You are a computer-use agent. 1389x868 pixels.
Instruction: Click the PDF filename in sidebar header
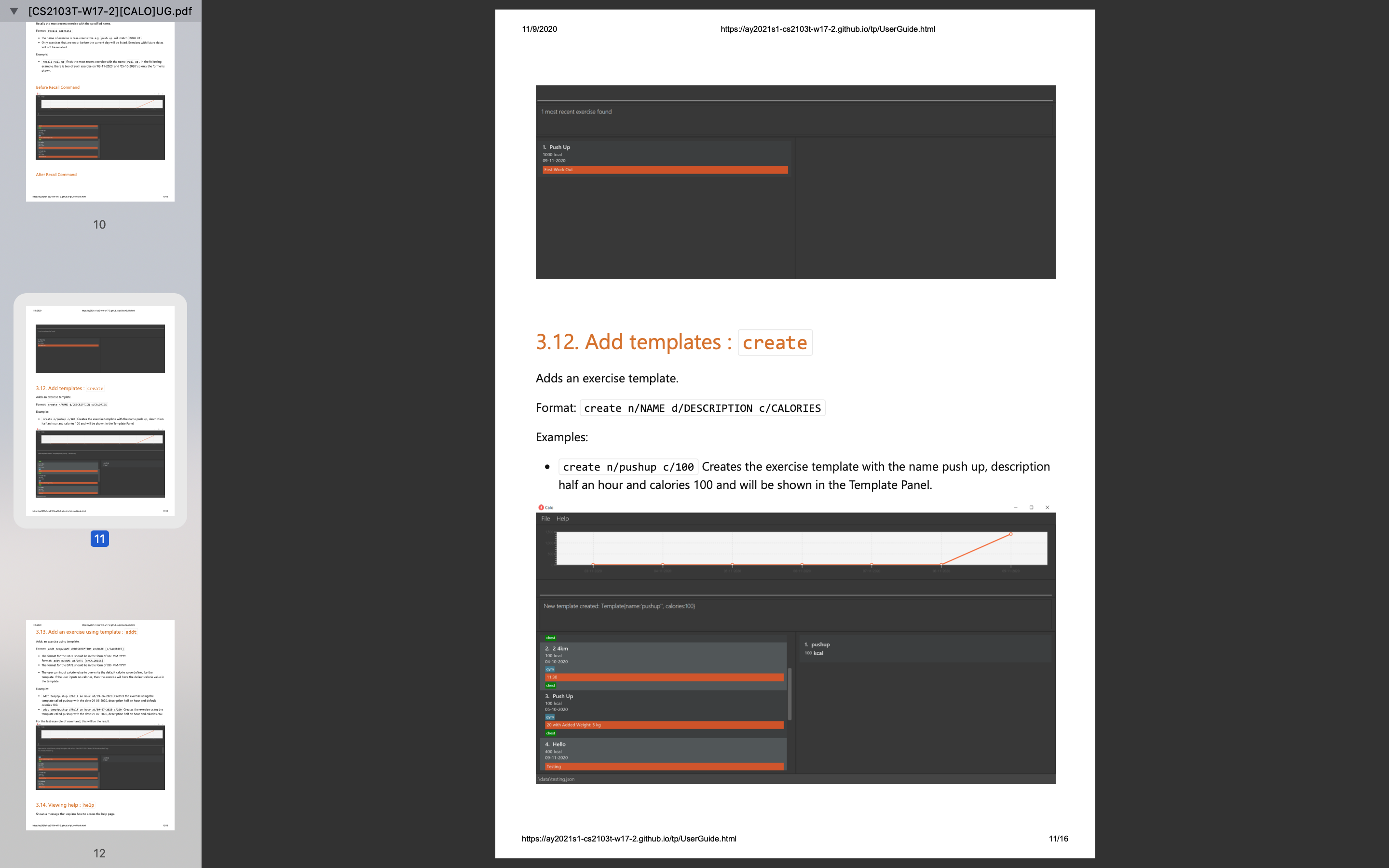pyautogui.click(x=110, y=11)
